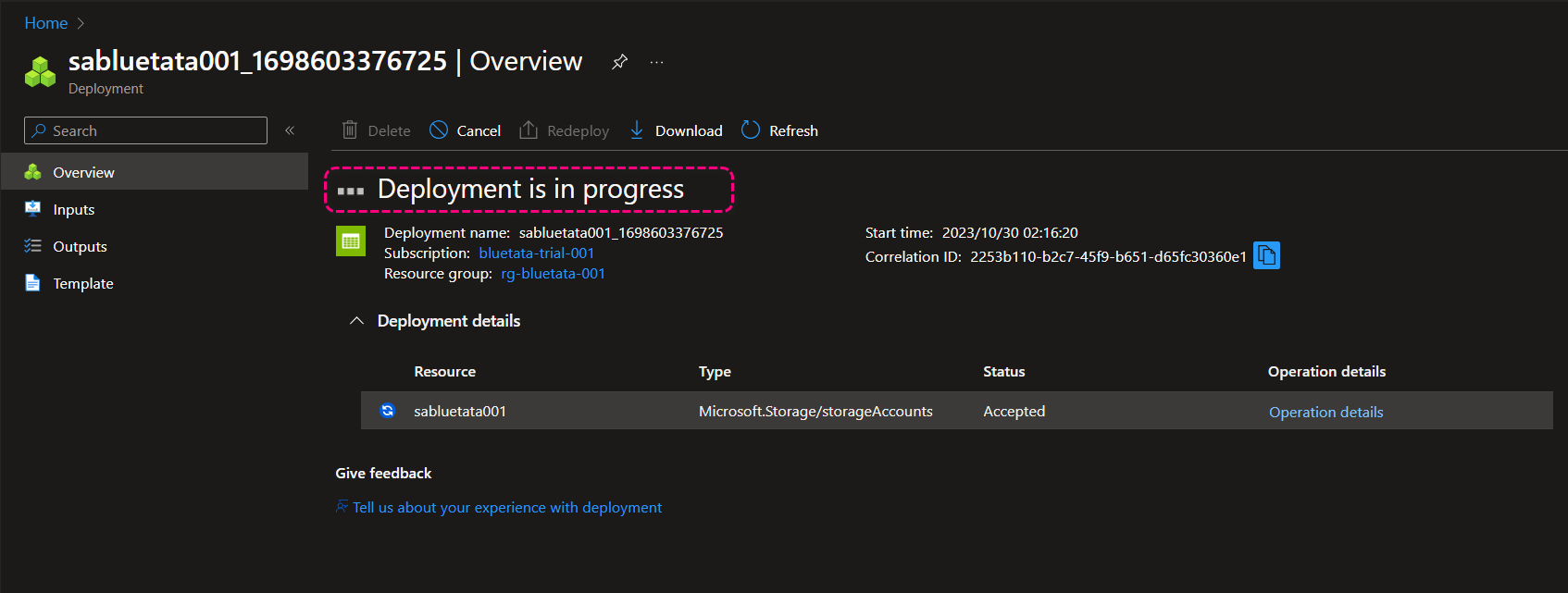Download the deployment details
Image resolution: width=1568 pixels, height=593 pixels.
tap(676, 130)
